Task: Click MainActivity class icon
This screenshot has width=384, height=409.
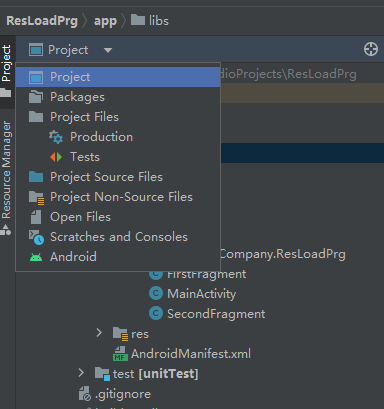Action: [156, 293]
